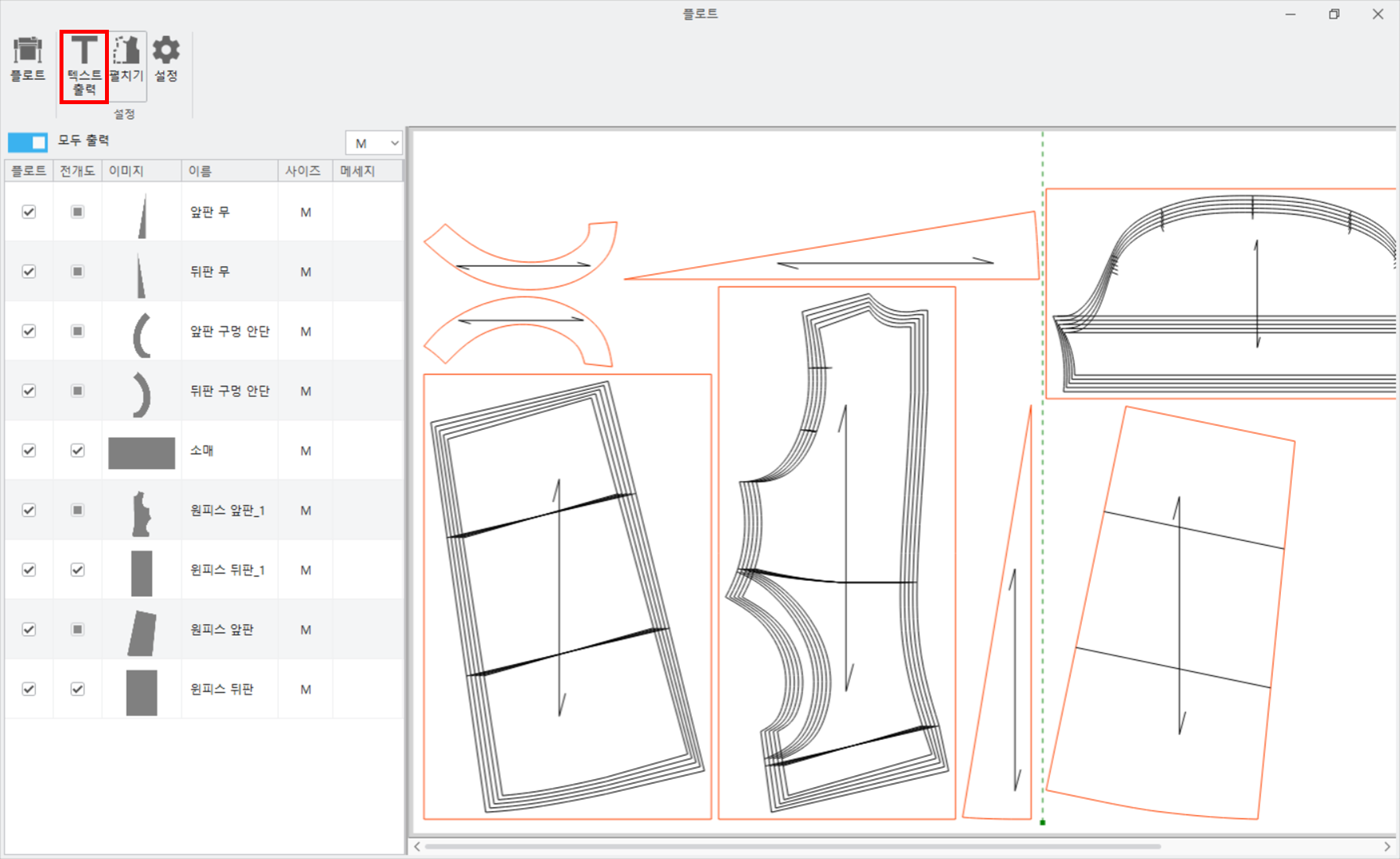Restore the 플로트 window size
The height and width of the screenshot is (859, 1400).
(x=1334, y=14)
